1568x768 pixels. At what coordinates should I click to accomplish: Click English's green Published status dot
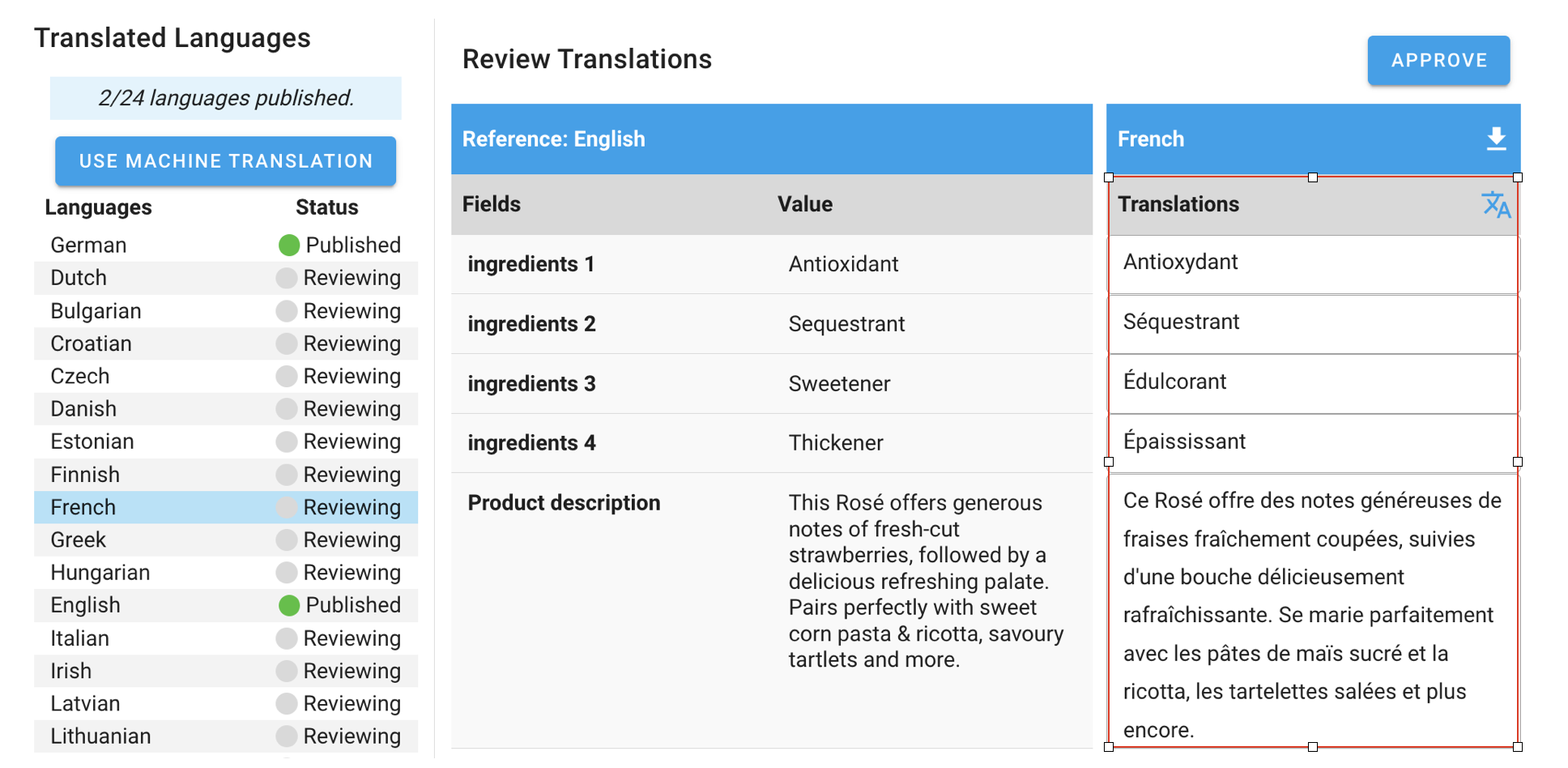289,605
